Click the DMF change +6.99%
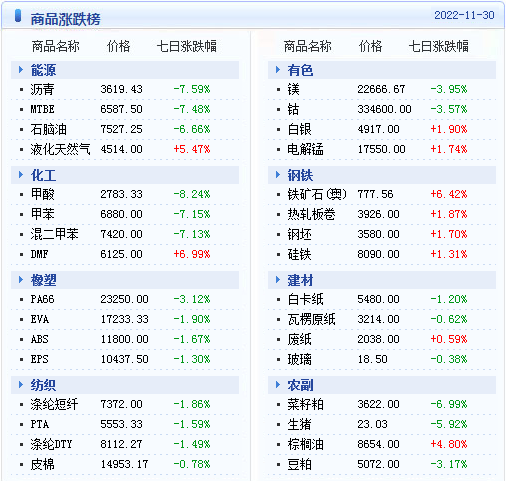506x481 pixels. pyautogui.click(x=192, y=254)
